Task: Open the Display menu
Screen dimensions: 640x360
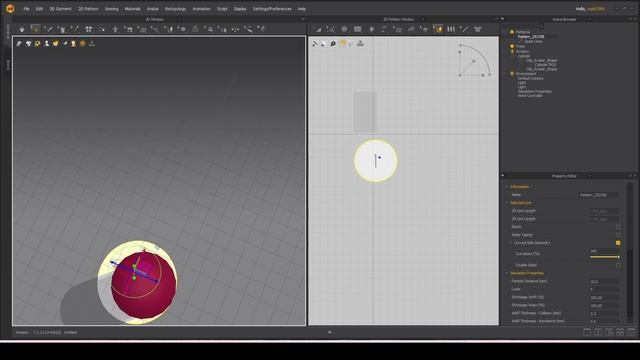Action: click(240, 9)
